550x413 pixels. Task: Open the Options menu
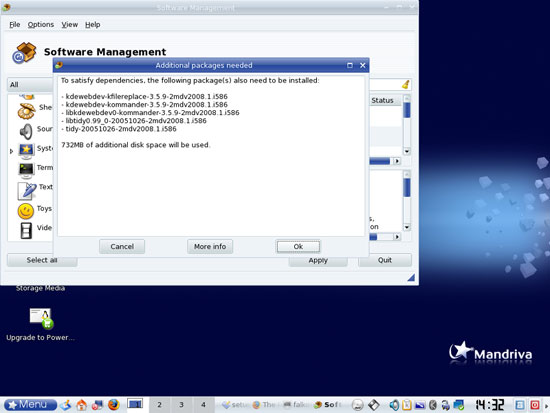coord(41,25)
